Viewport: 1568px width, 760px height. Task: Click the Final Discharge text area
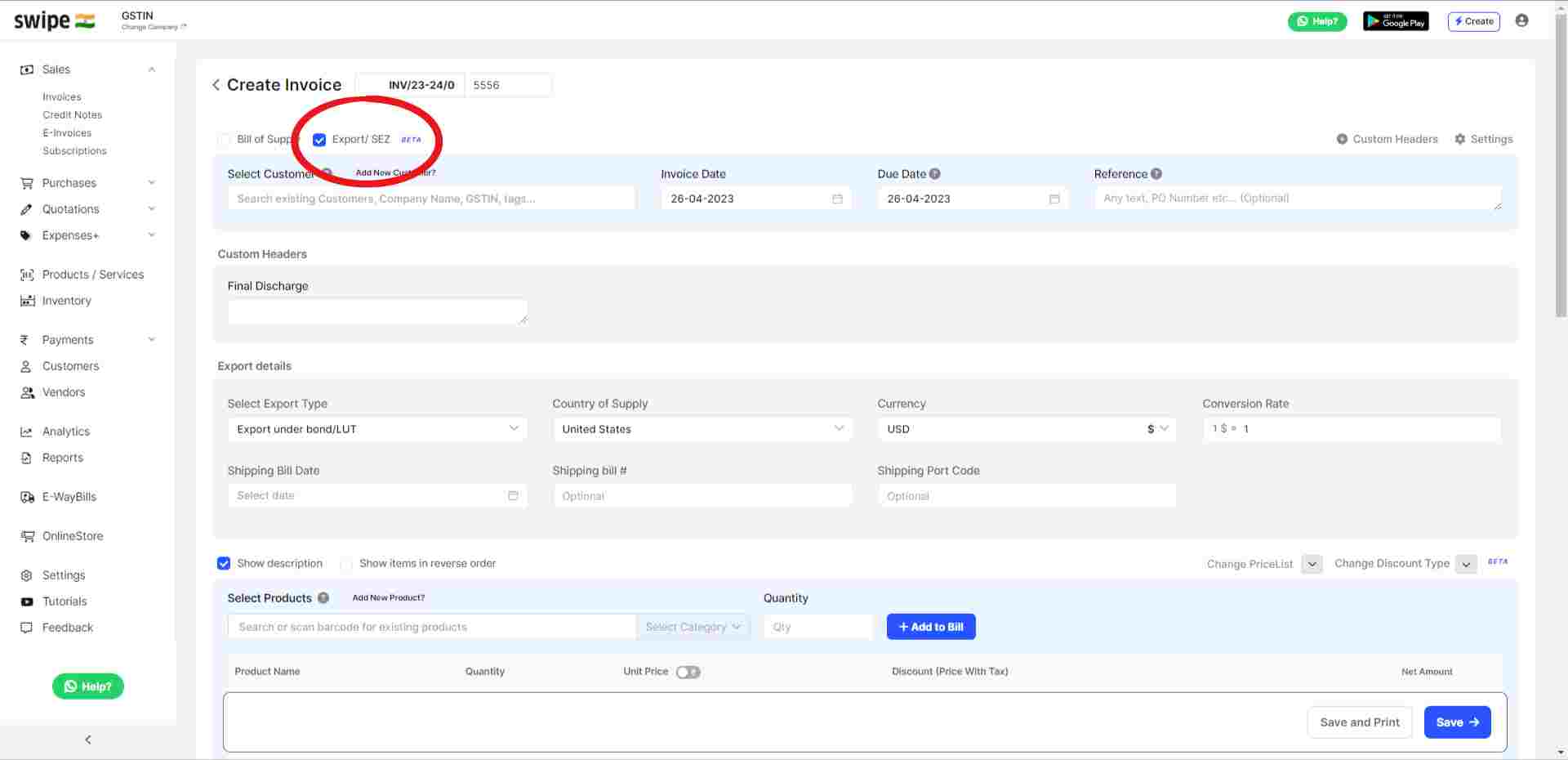click(x=377, y=311)
